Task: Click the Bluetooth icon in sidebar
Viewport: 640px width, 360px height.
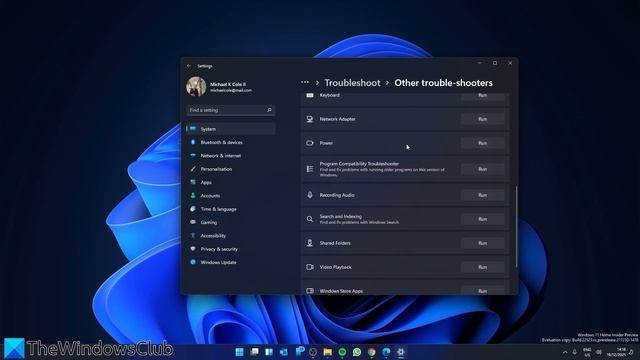Action: click(x=193, y=142)
